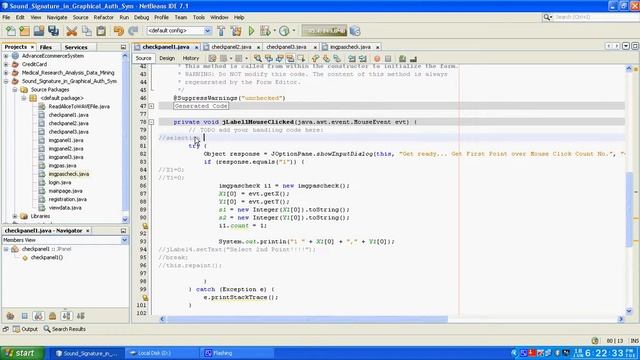Click the Build Project hammer icon
The image size is (640, 360).
click(221, 31)
